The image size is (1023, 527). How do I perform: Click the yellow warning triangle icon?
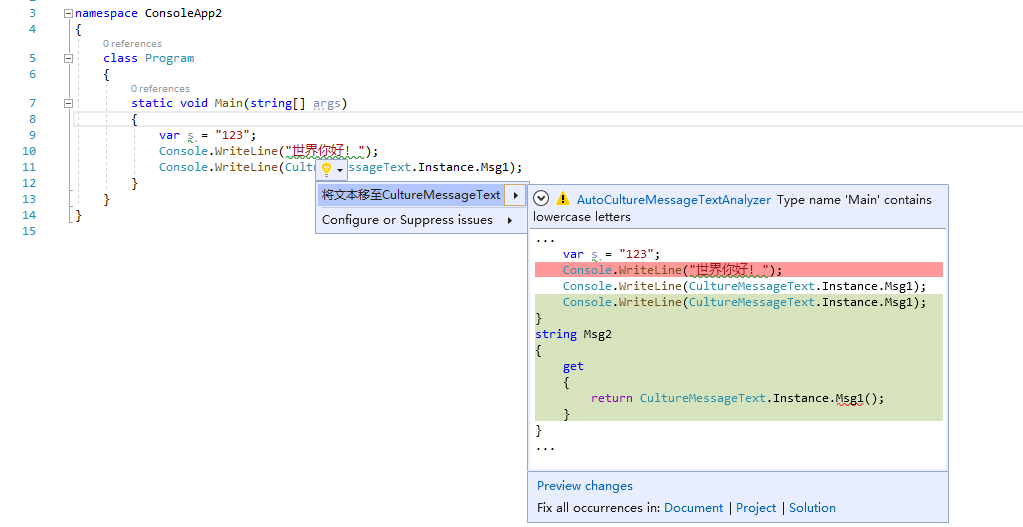[x=562, y=200]
